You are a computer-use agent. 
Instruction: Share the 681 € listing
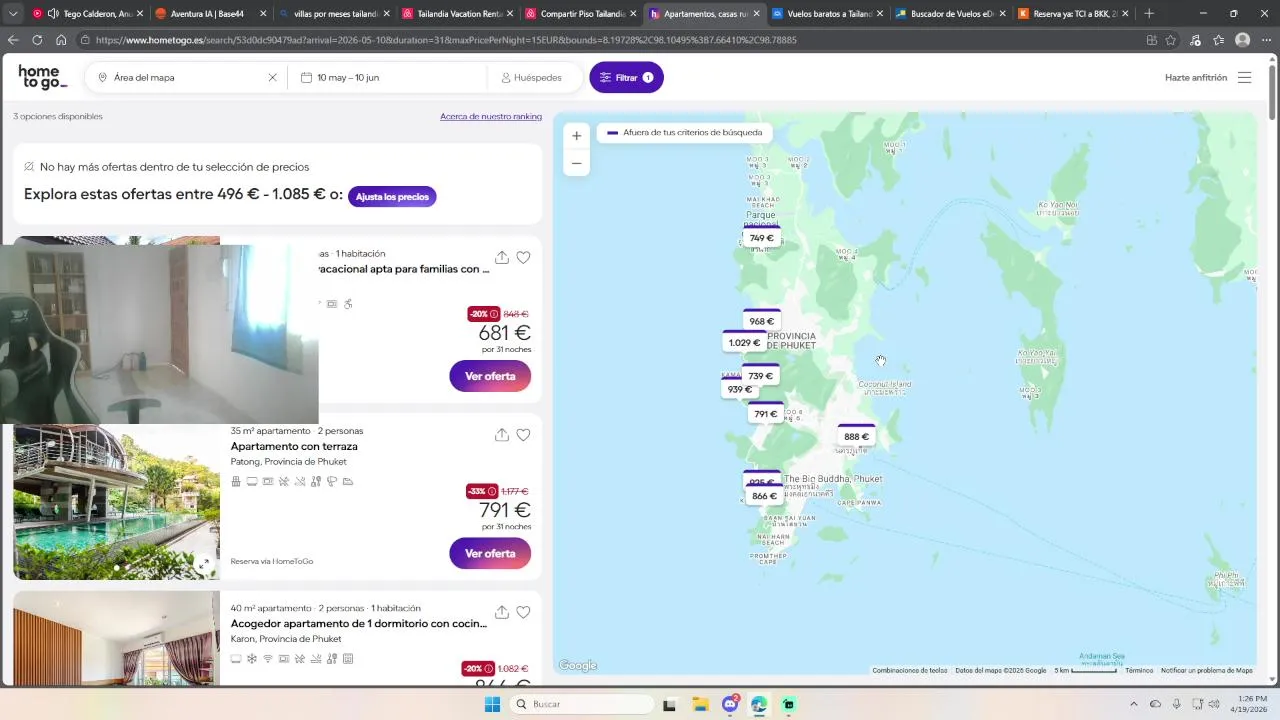click(x=502, y=257)
